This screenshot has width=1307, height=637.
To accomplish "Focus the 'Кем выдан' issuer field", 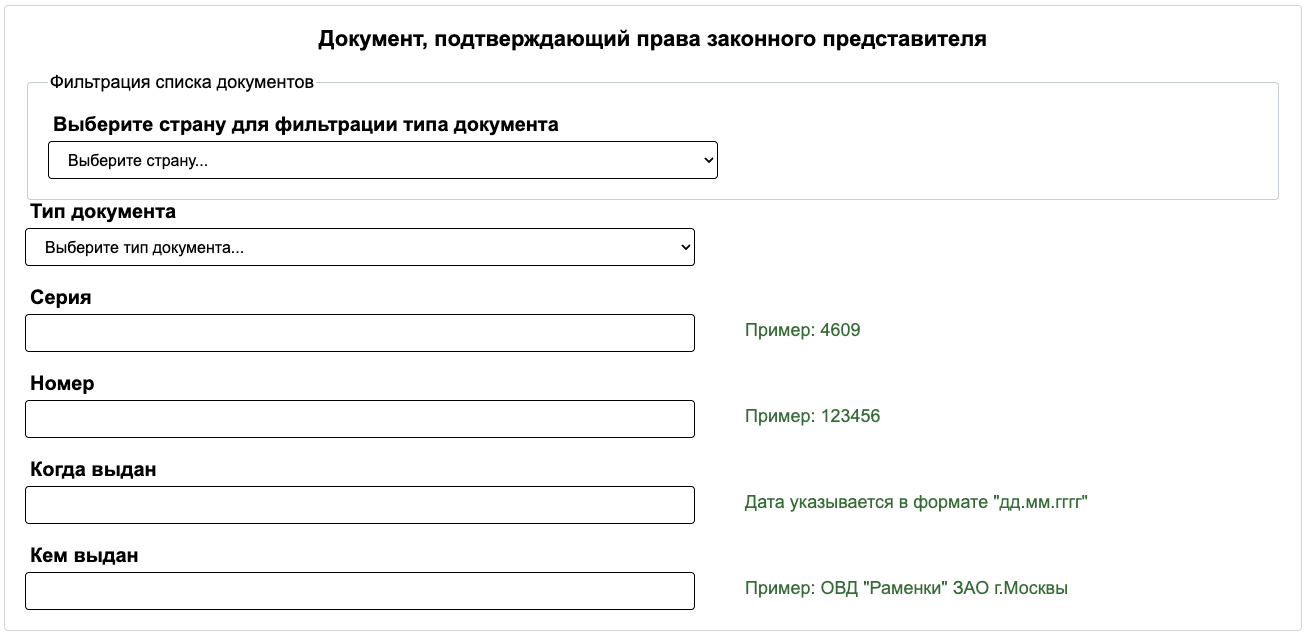I will coord(359,590).
